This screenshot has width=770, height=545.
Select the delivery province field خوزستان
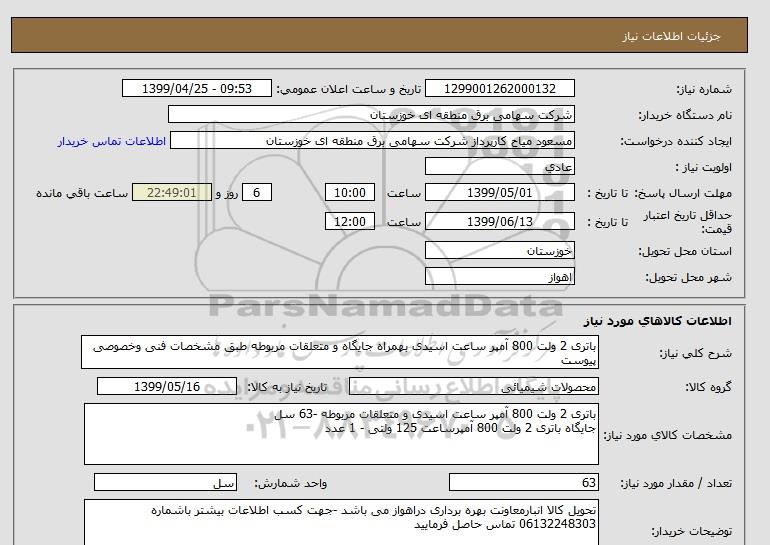click(x=499, y=250)
